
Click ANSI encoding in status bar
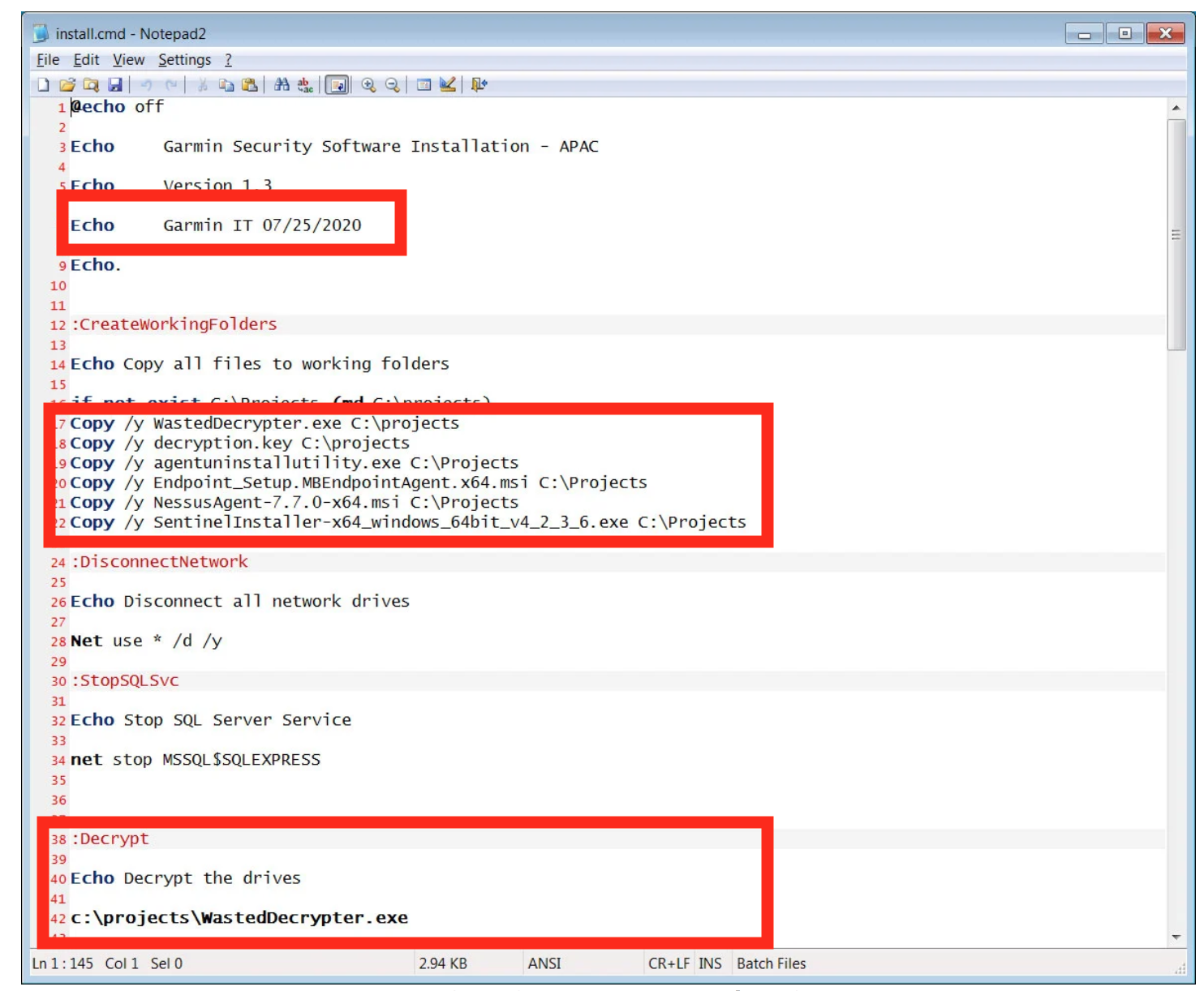[x=544, y=963]
